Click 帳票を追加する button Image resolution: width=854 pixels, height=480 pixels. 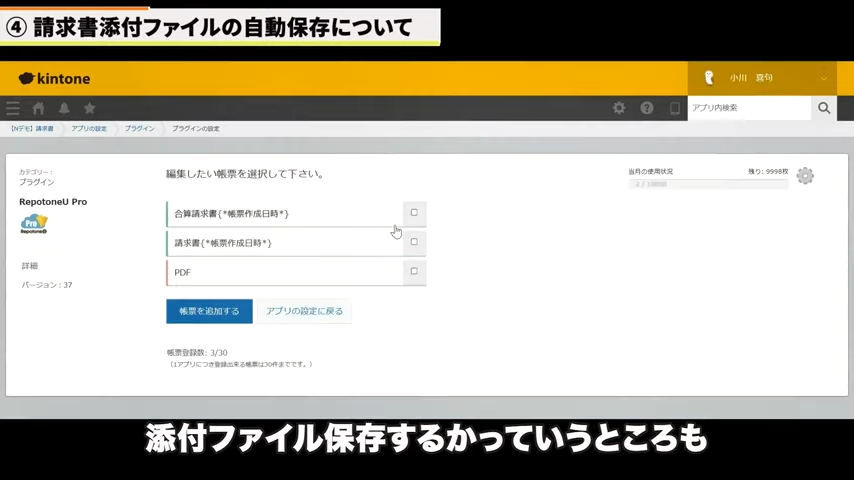[209, 311]
